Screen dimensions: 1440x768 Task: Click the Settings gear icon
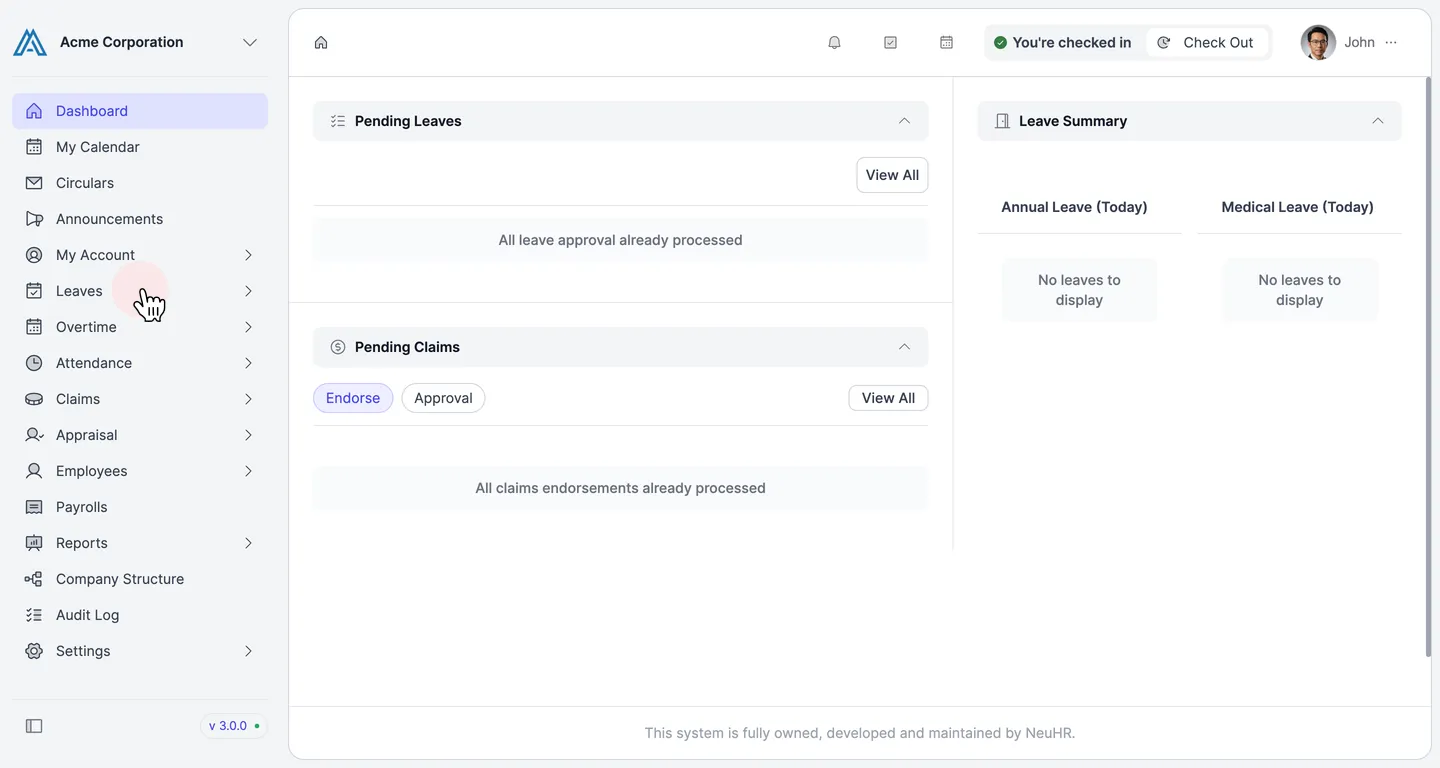(x=34, y=651)
